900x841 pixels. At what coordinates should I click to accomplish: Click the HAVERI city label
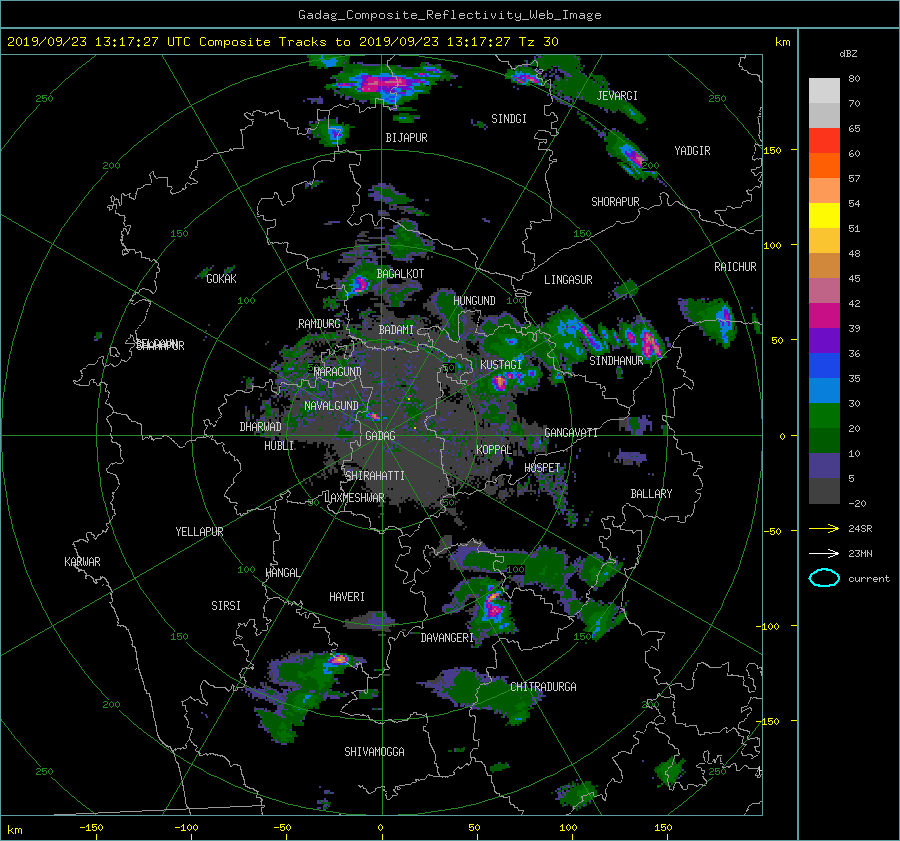[347, 597]
